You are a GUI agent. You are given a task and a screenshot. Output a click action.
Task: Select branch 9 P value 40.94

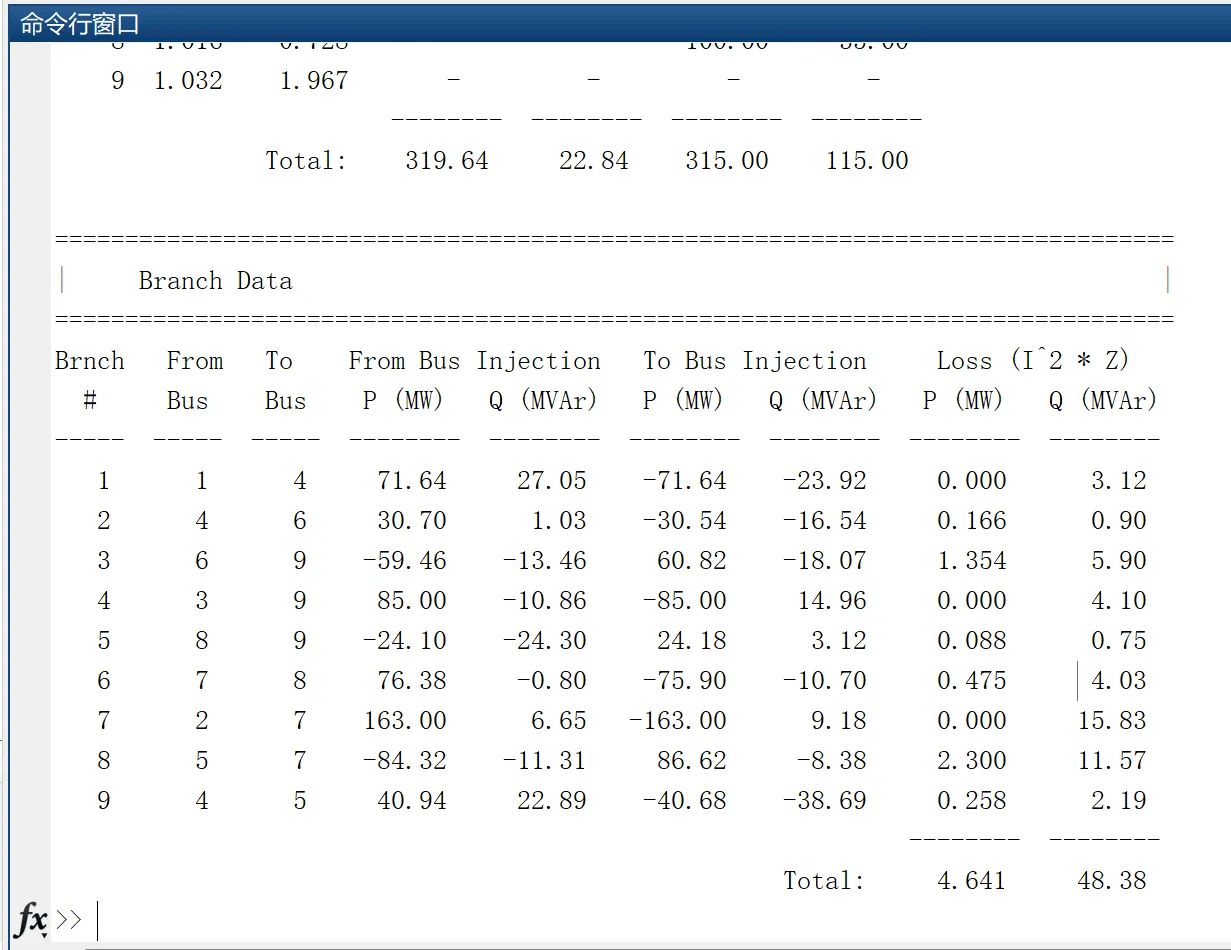click(x=412, y=801)
